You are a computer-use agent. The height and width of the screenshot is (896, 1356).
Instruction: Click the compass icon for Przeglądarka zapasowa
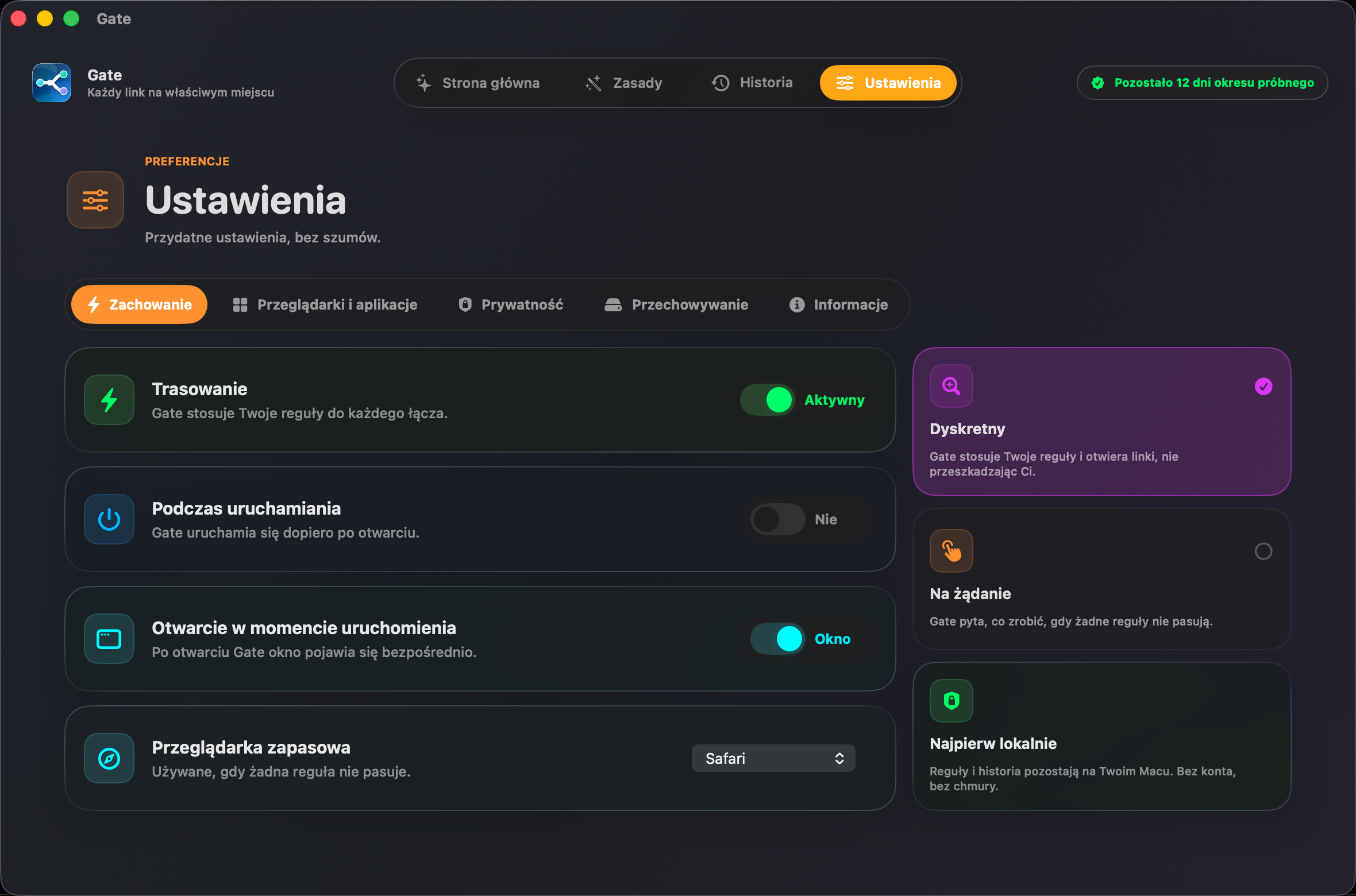[x=109, y=758]
